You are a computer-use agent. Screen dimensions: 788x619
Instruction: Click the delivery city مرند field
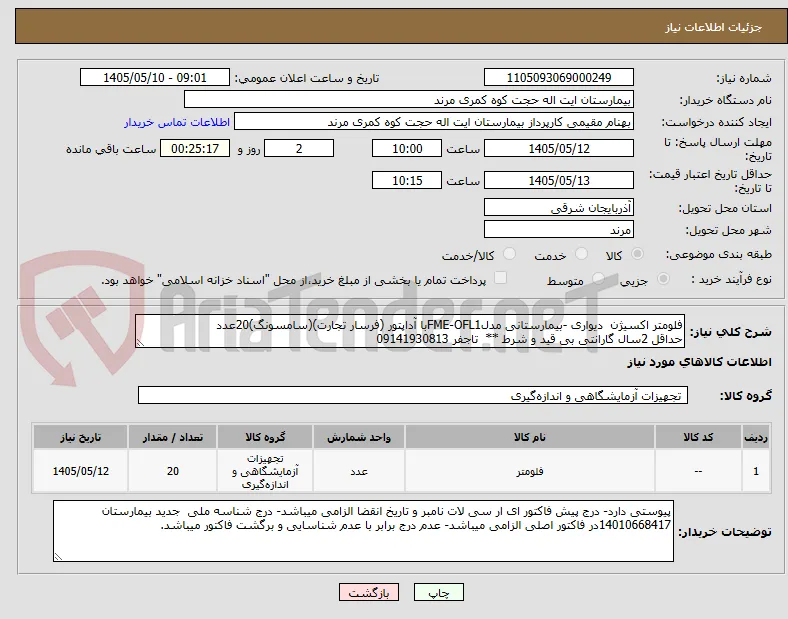[558, 229]
